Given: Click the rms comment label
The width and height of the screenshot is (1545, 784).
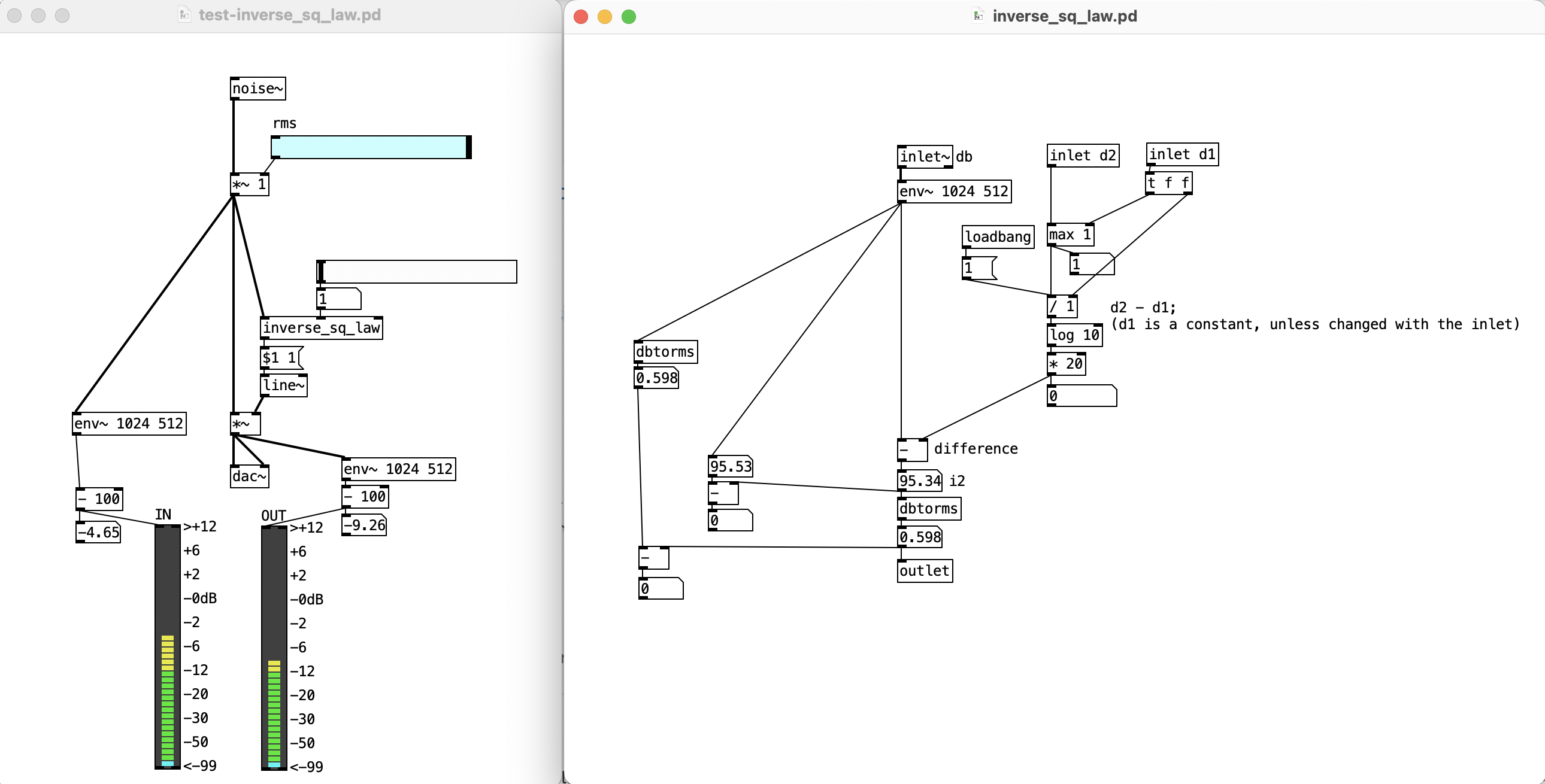Looking at the screenshot, I should [284, 123].
